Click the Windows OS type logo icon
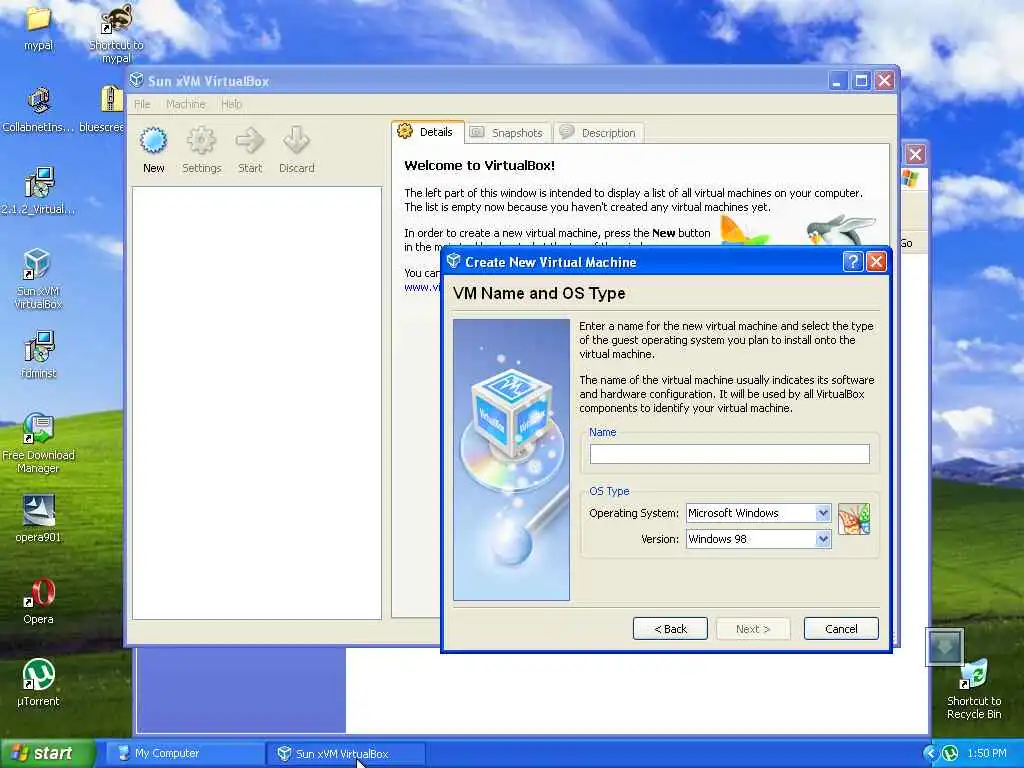The width and height of the screenshot is (1024, 768). click(854, 519)
